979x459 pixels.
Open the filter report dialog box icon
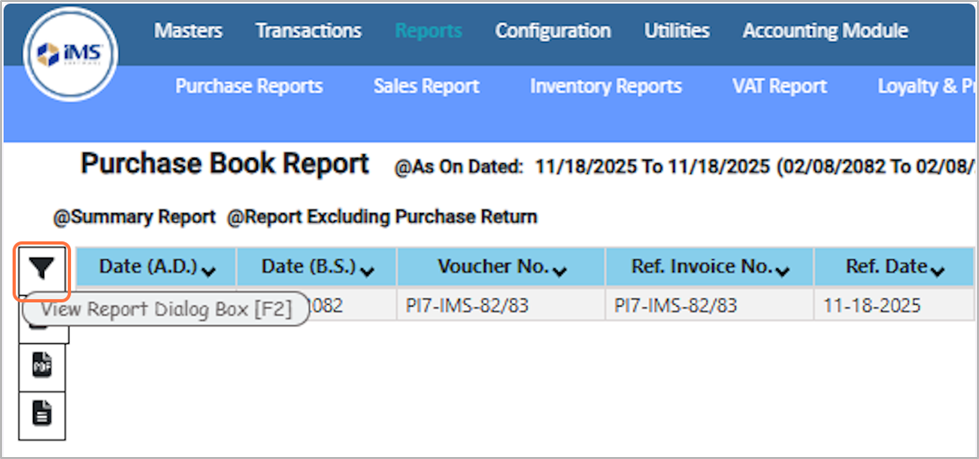[x=42, y=268]
